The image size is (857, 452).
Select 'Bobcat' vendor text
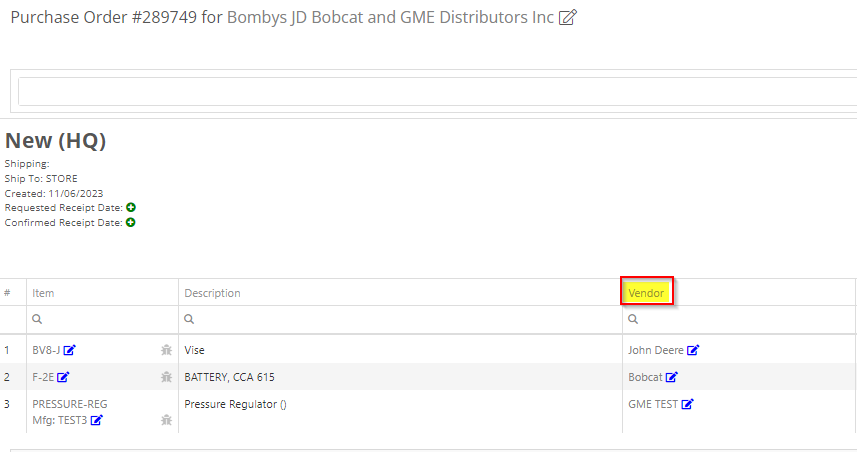pos(645,377)
